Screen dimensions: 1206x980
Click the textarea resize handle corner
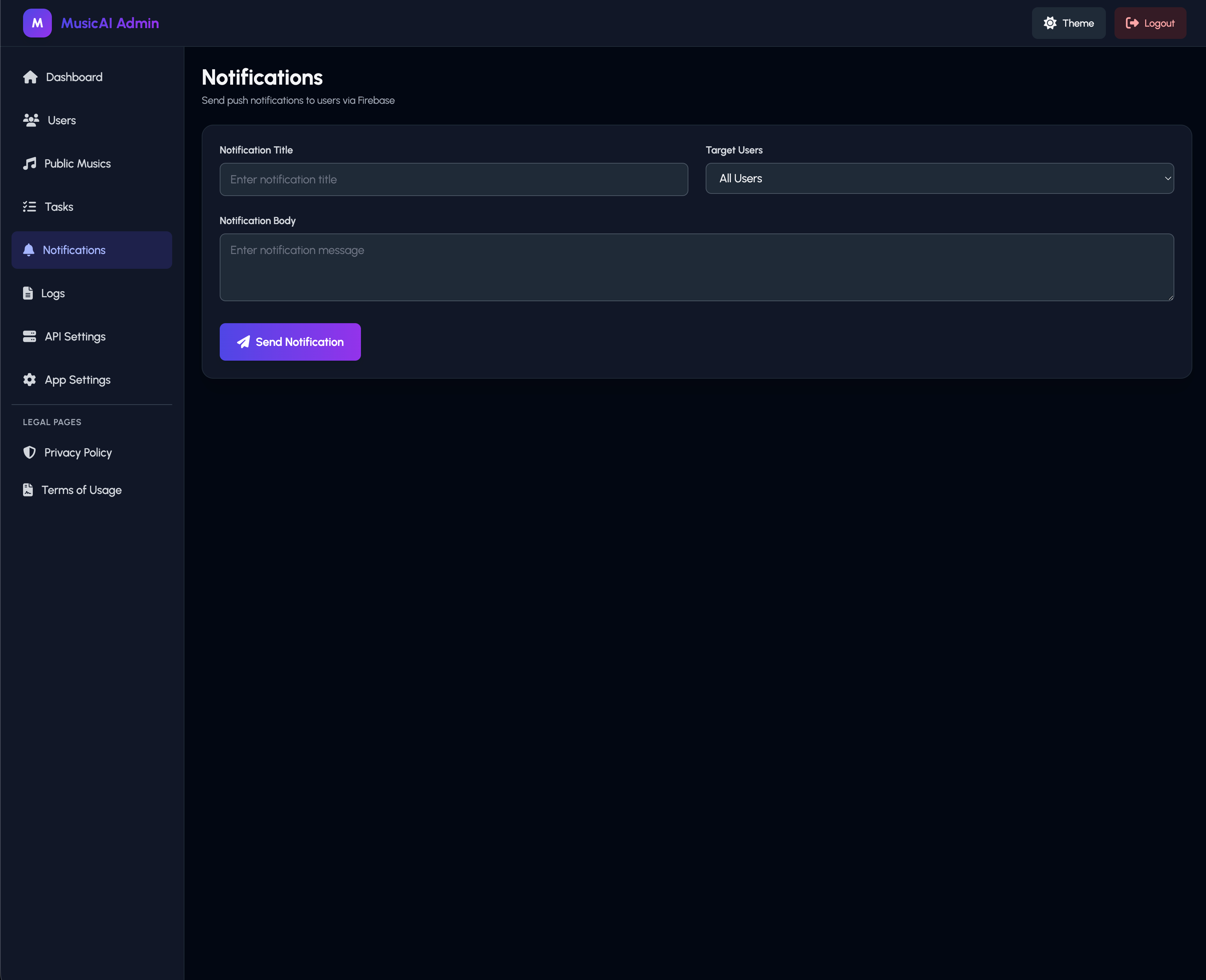coord(1170,298)
